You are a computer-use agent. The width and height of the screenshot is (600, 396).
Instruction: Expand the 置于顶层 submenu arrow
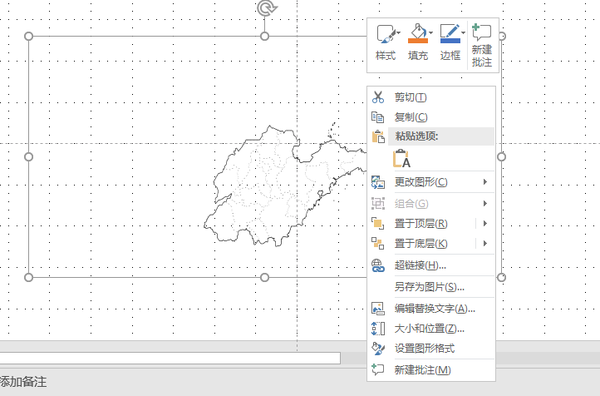click(x=485, y=223)
